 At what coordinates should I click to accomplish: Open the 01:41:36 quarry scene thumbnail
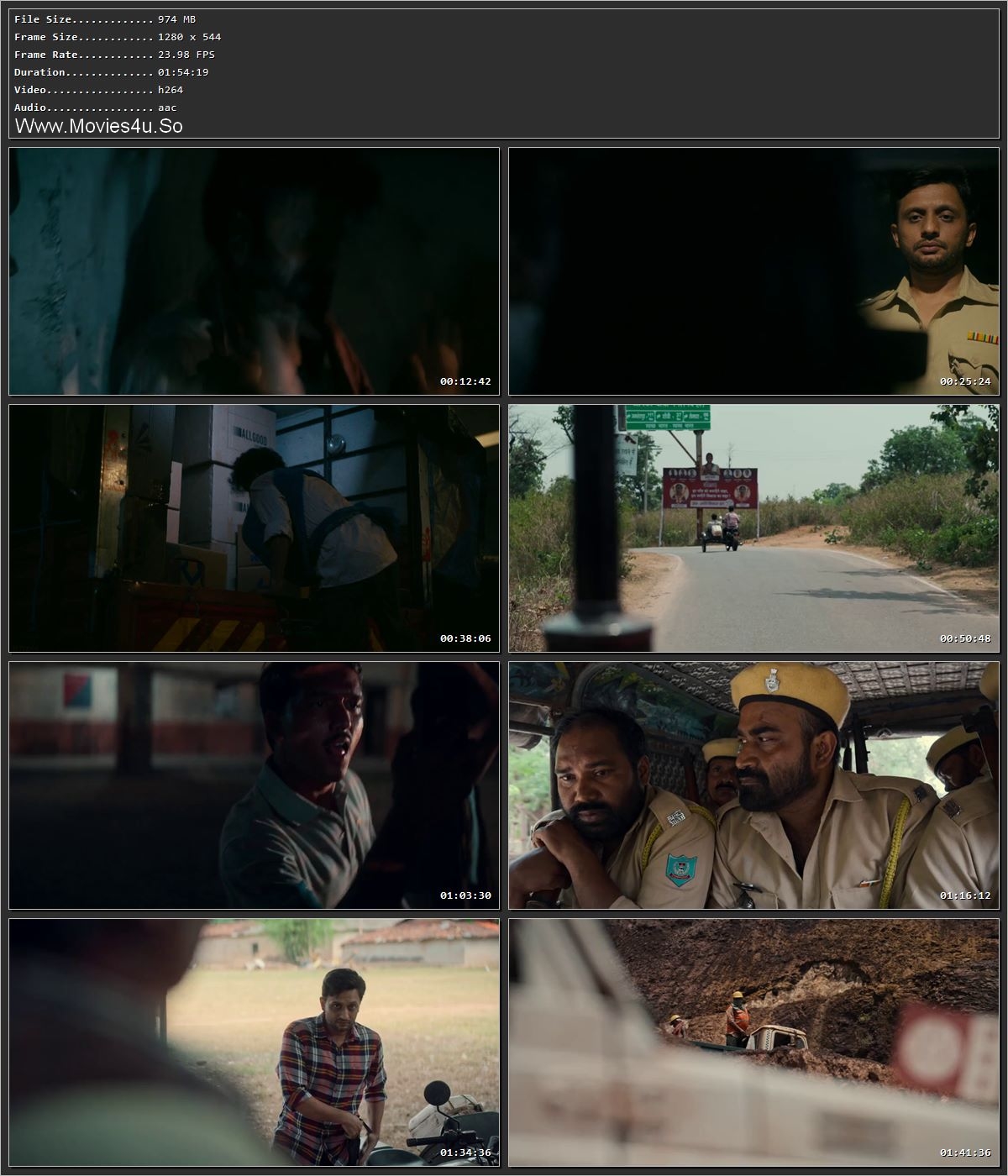click(x=752, y=1043)
